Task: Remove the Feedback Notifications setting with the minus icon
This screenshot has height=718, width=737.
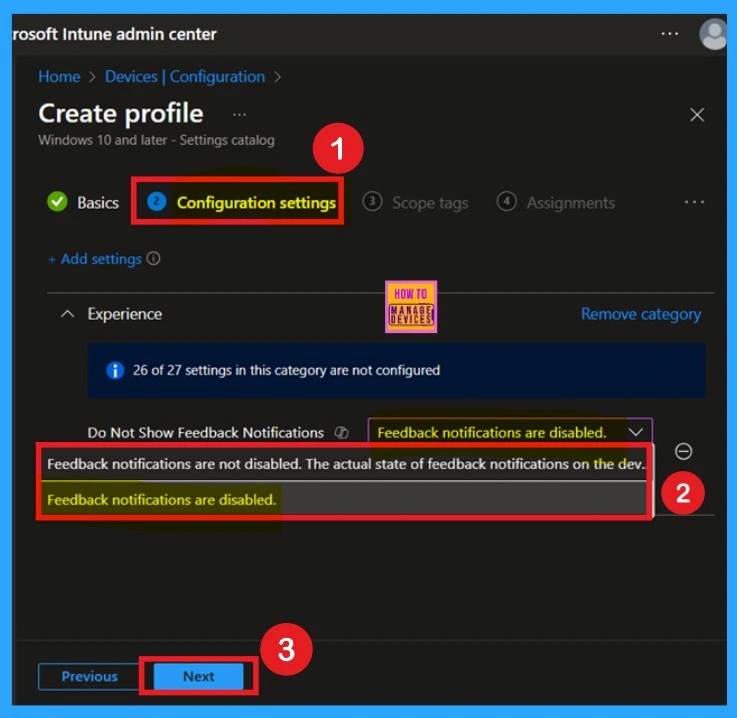Action: tap(683, 451)
